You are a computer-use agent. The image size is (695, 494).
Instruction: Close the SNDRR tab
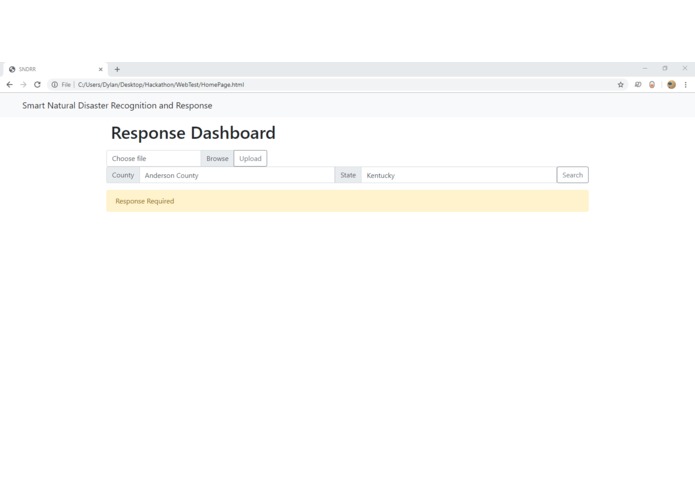coord(101,69)
